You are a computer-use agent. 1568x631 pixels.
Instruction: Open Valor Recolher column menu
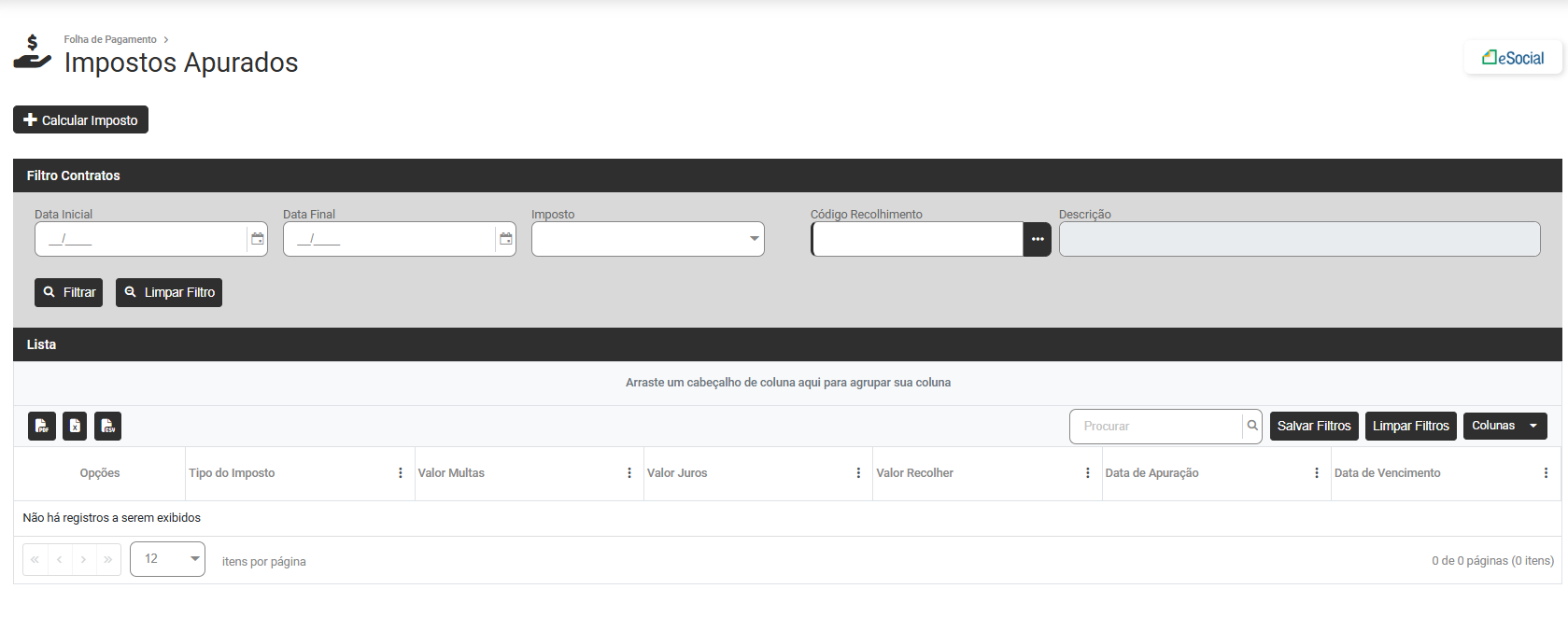[1088, 473]
